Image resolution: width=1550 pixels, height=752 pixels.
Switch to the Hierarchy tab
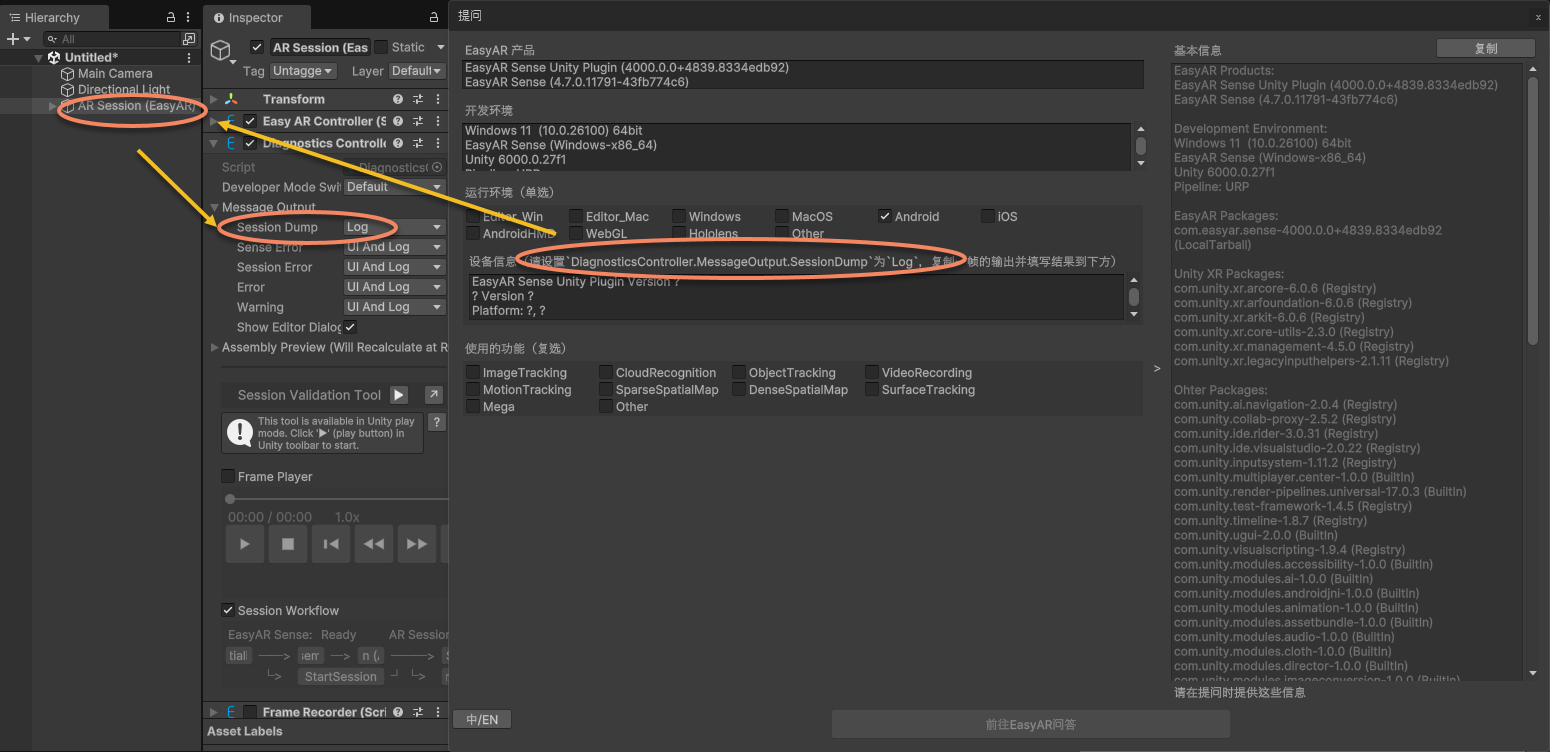click(x=55, y=17)
